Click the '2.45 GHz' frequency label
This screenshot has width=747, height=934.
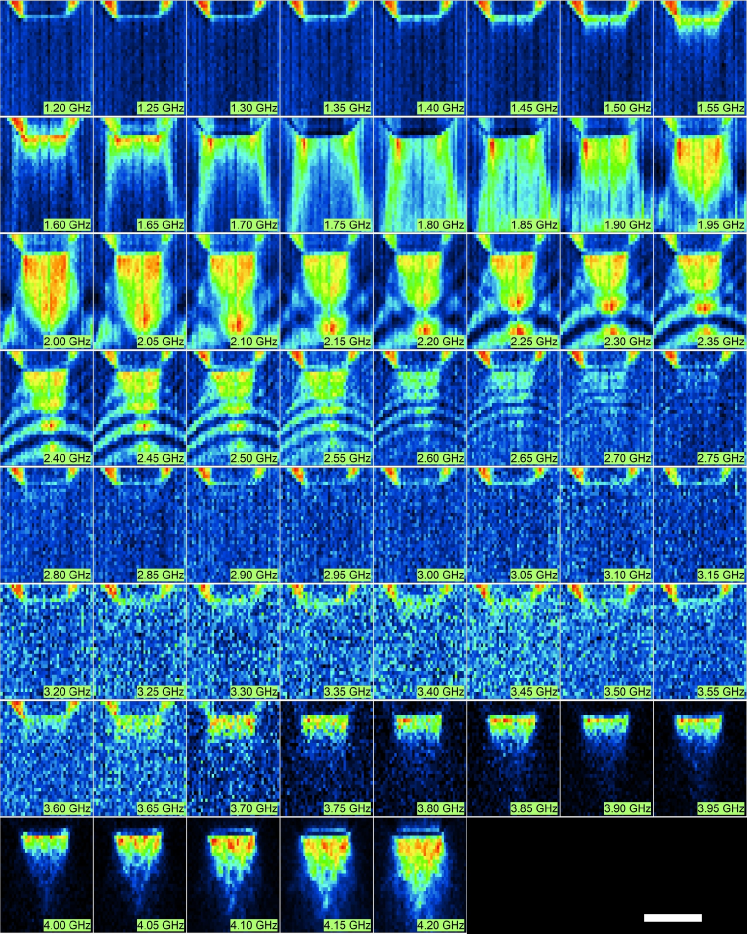[160, 459]
